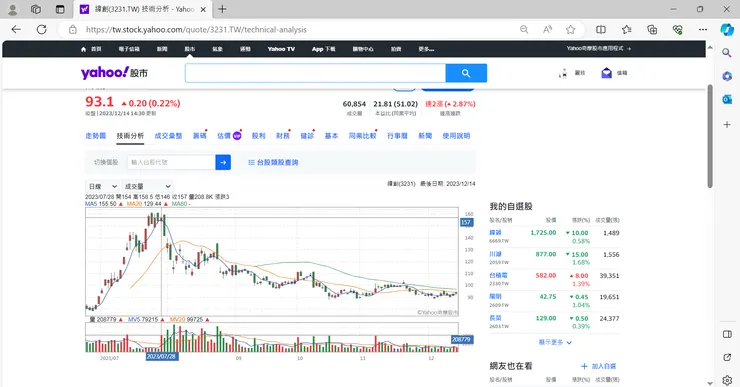Open 緯穎 stock link in watchlist
Viewport: 740px width, 387px height.
pyautogui.click(x=495, y=233)
